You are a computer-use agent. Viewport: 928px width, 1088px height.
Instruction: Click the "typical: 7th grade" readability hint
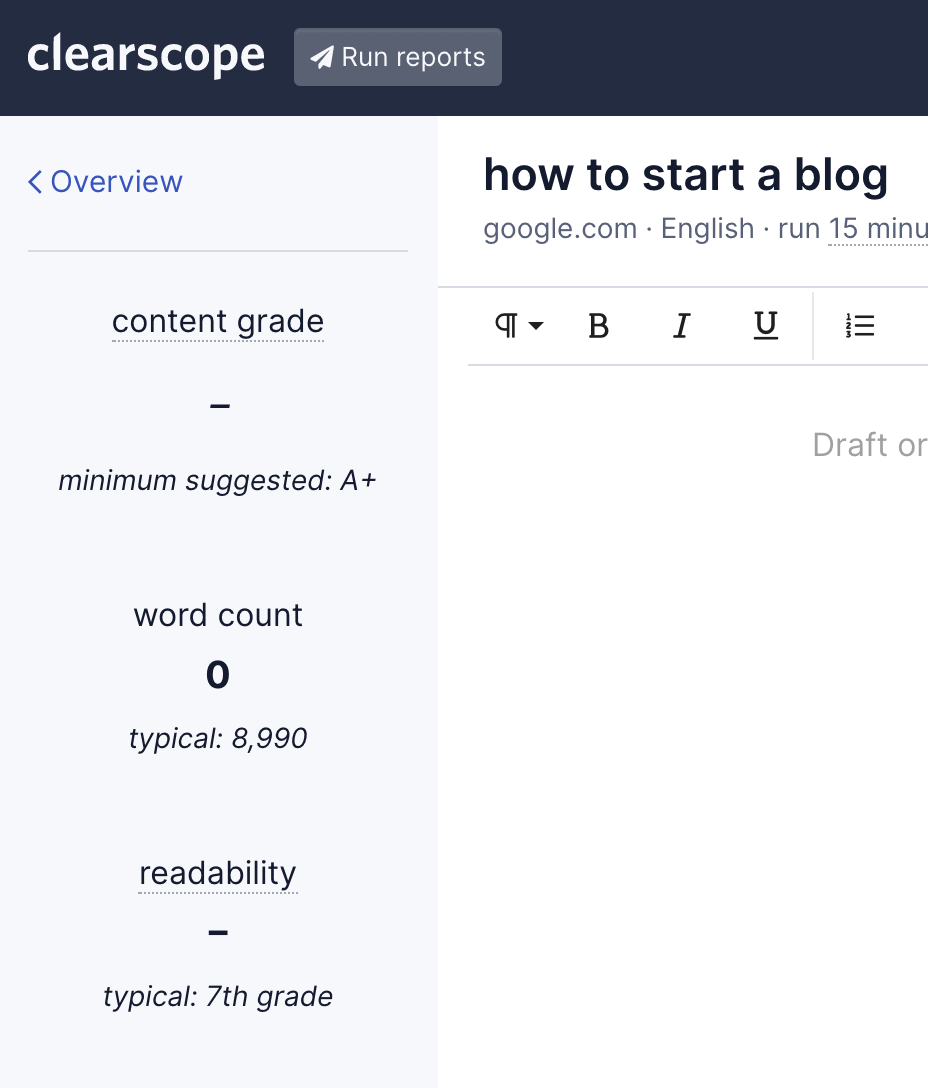218,997
